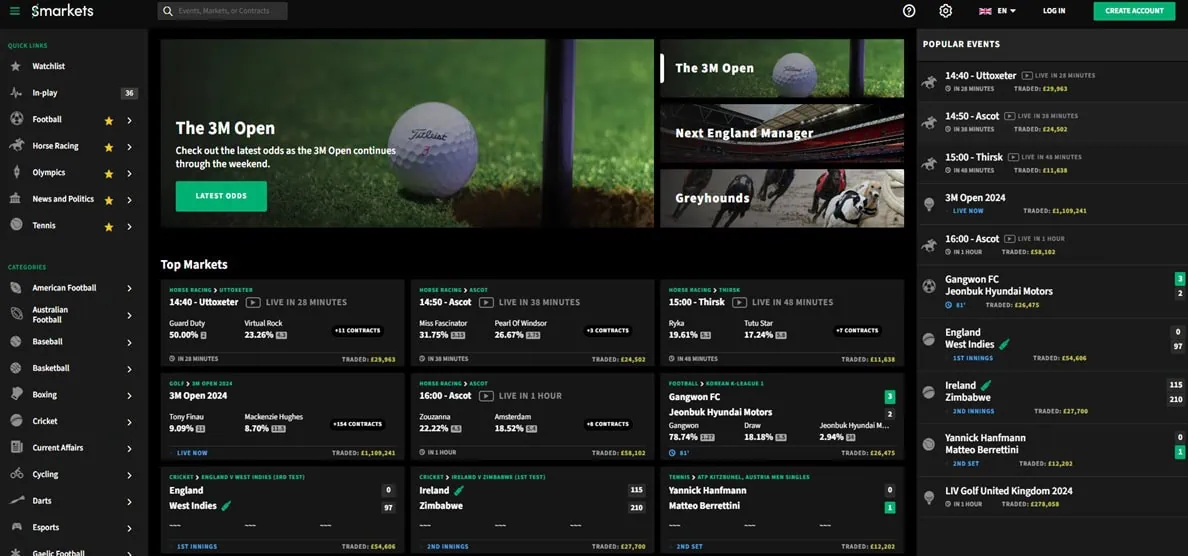Screen dimensions: 1188x556
Task: Click the Horse Racing horse icon in sidebar
Action: tap(16, 145)
